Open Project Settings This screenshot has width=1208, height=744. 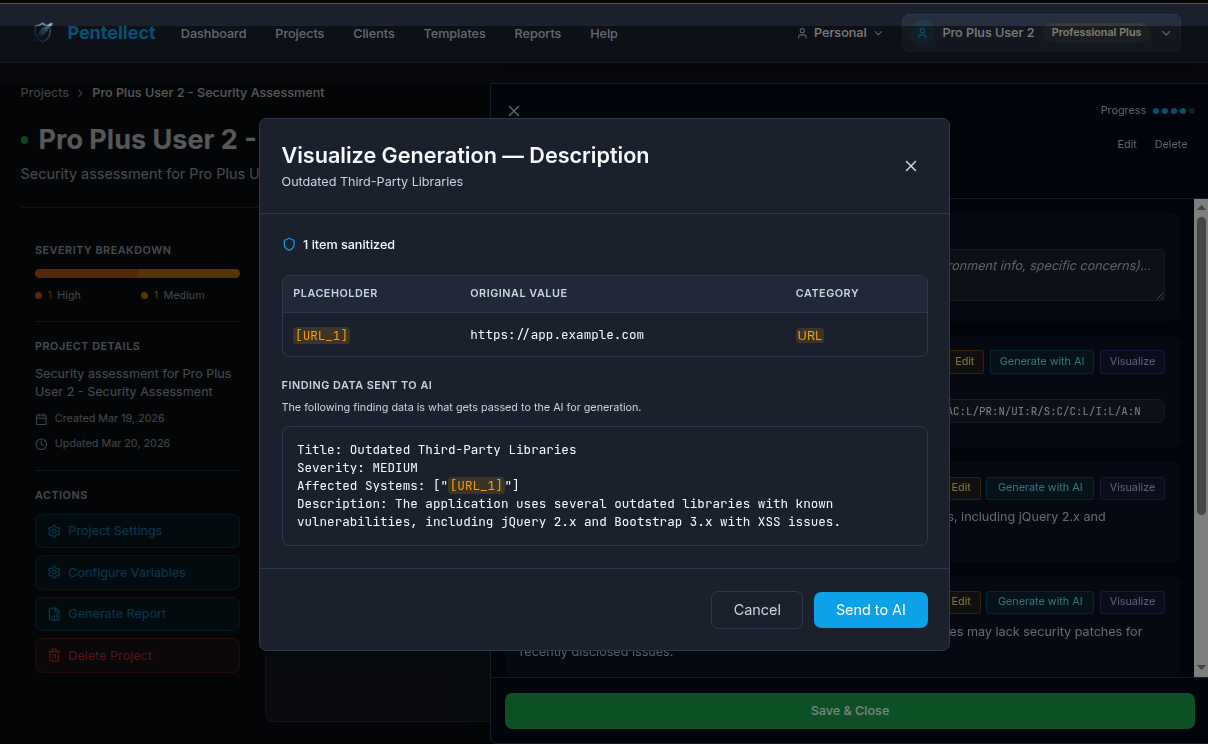click(137, 531)
